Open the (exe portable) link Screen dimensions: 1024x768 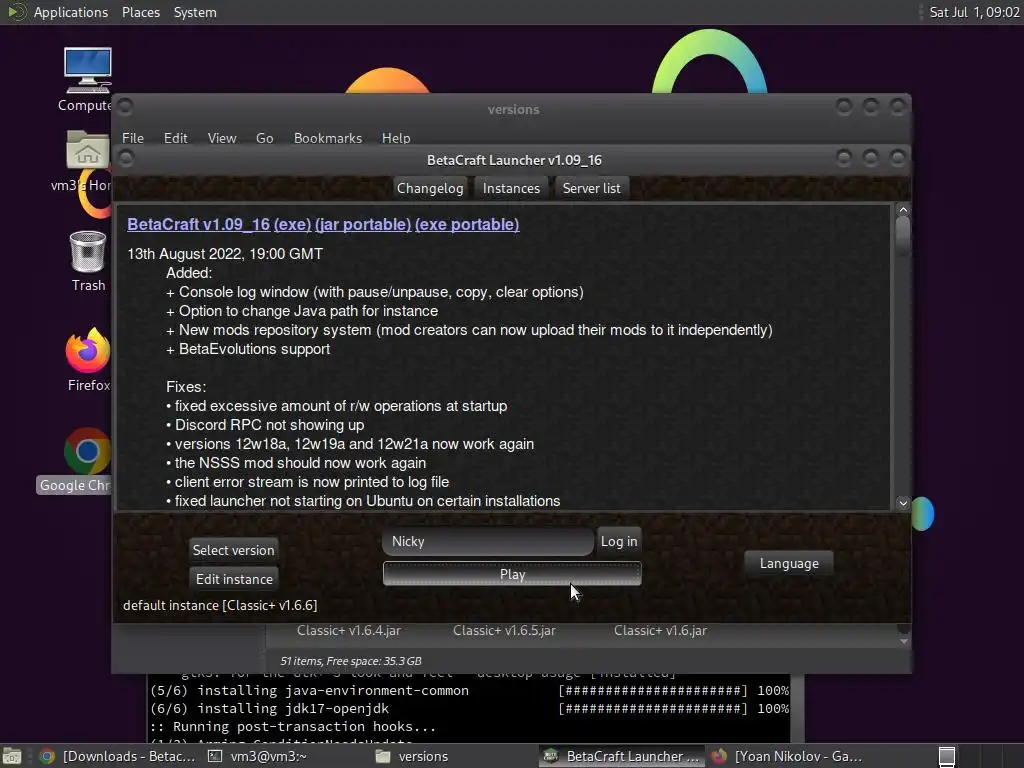[x=467, y=224]
